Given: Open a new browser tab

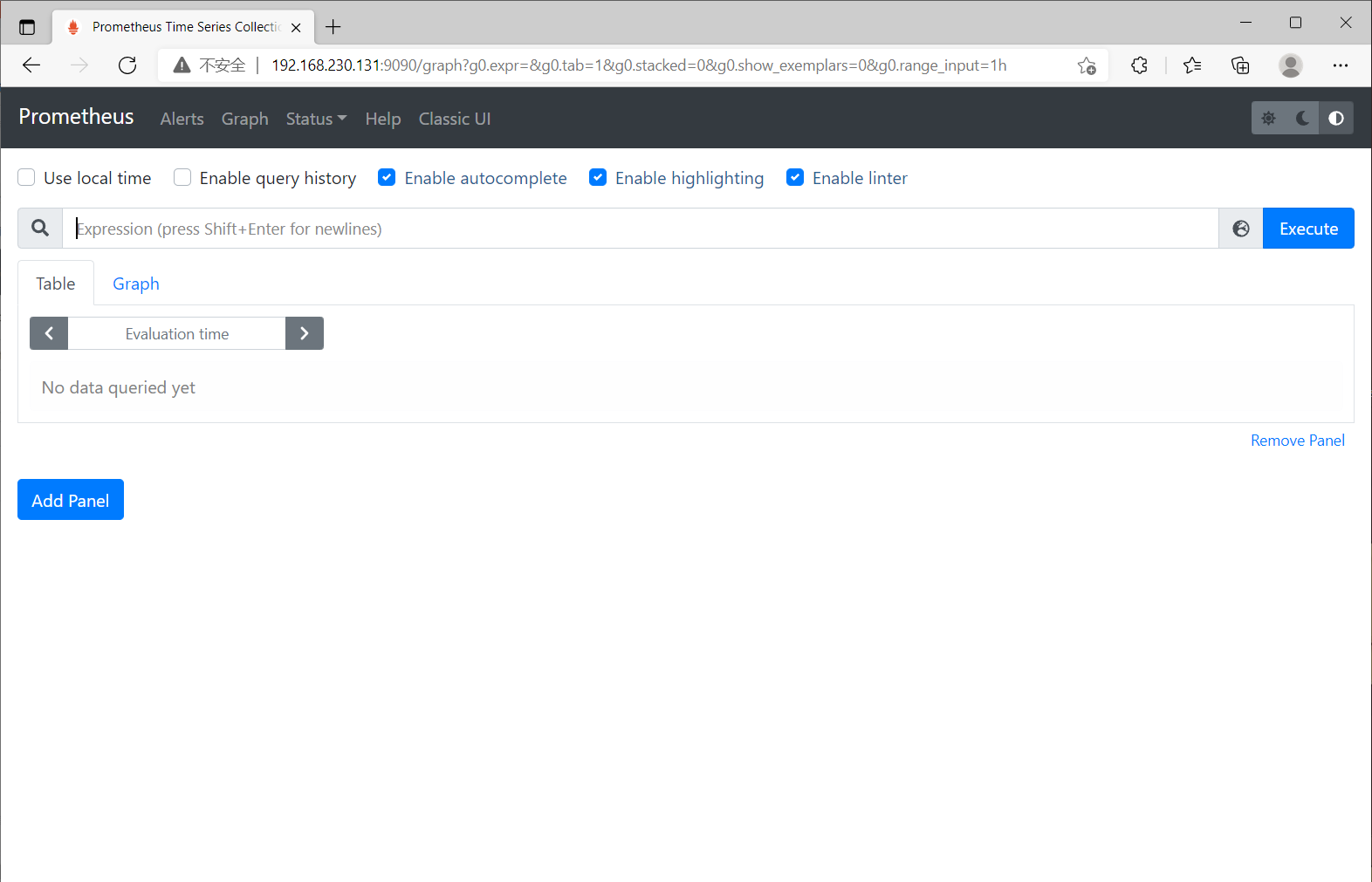Looking at the screenshot, I should (333, 27).
